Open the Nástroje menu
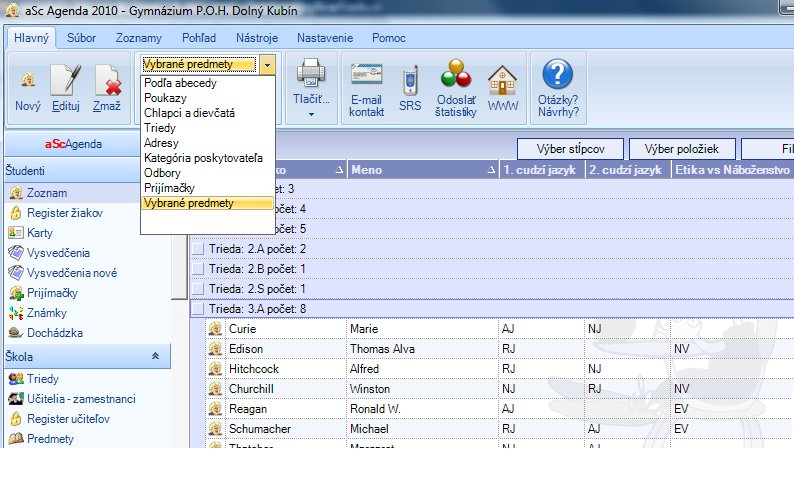Screen dimensions: 794x477 pyautogui.click(x=257, y=38)
